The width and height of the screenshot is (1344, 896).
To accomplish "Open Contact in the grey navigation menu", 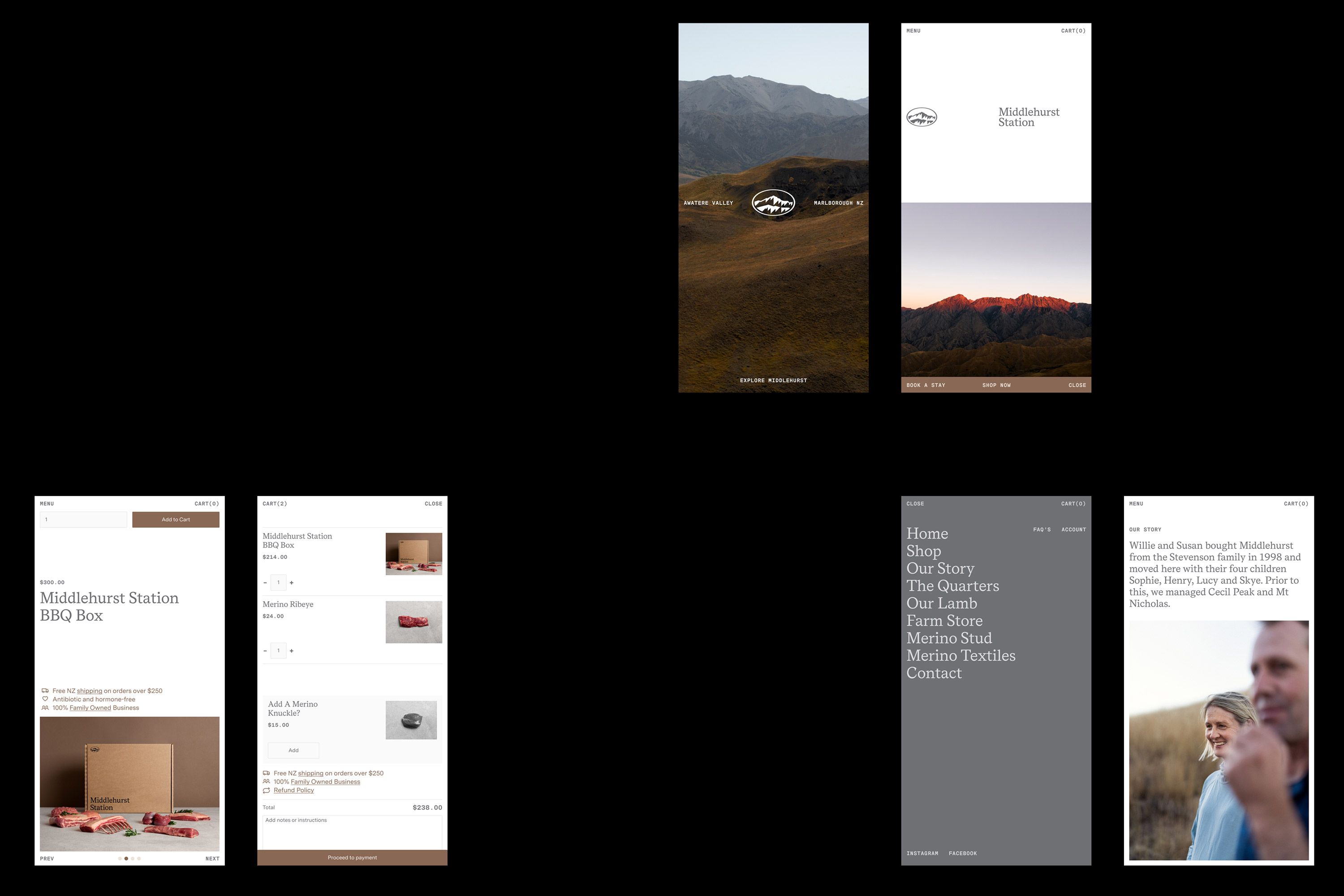I will 934,673.
